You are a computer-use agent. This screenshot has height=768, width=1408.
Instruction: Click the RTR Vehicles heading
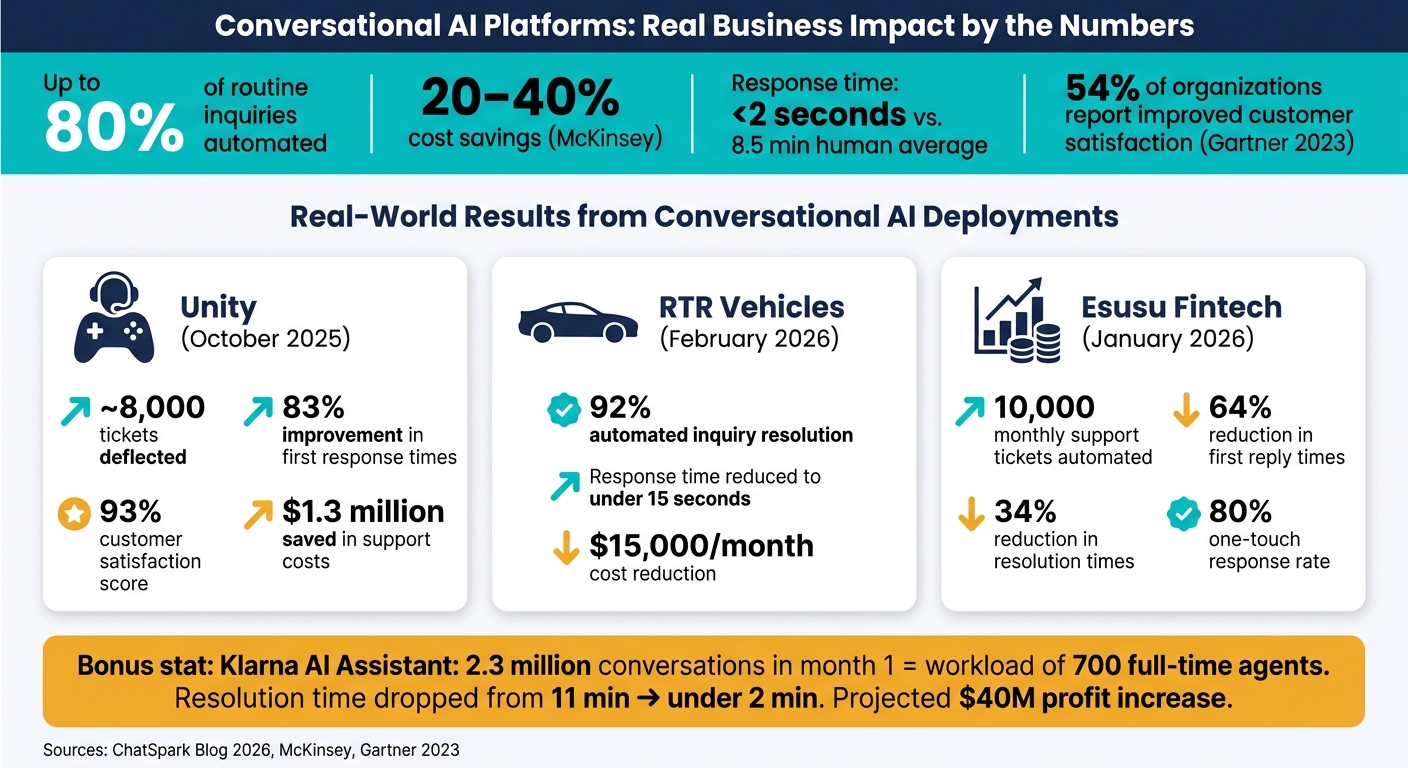click(x=751, y=307)
